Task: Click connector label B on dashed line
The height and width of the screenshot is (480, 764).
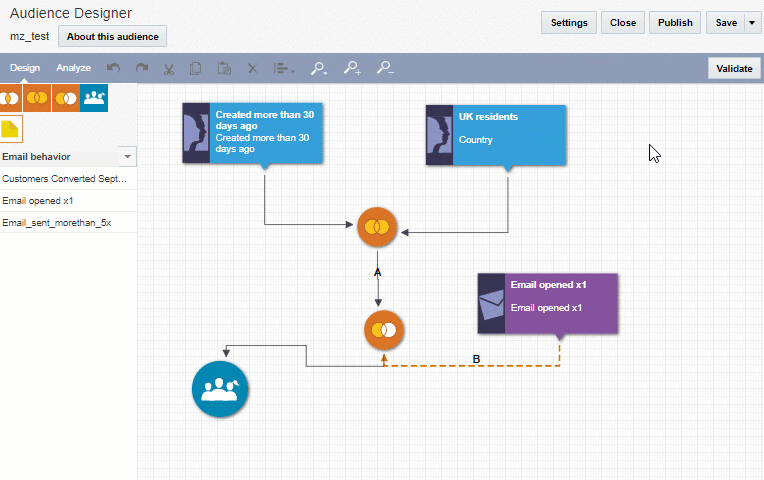Action: (476, 359)
